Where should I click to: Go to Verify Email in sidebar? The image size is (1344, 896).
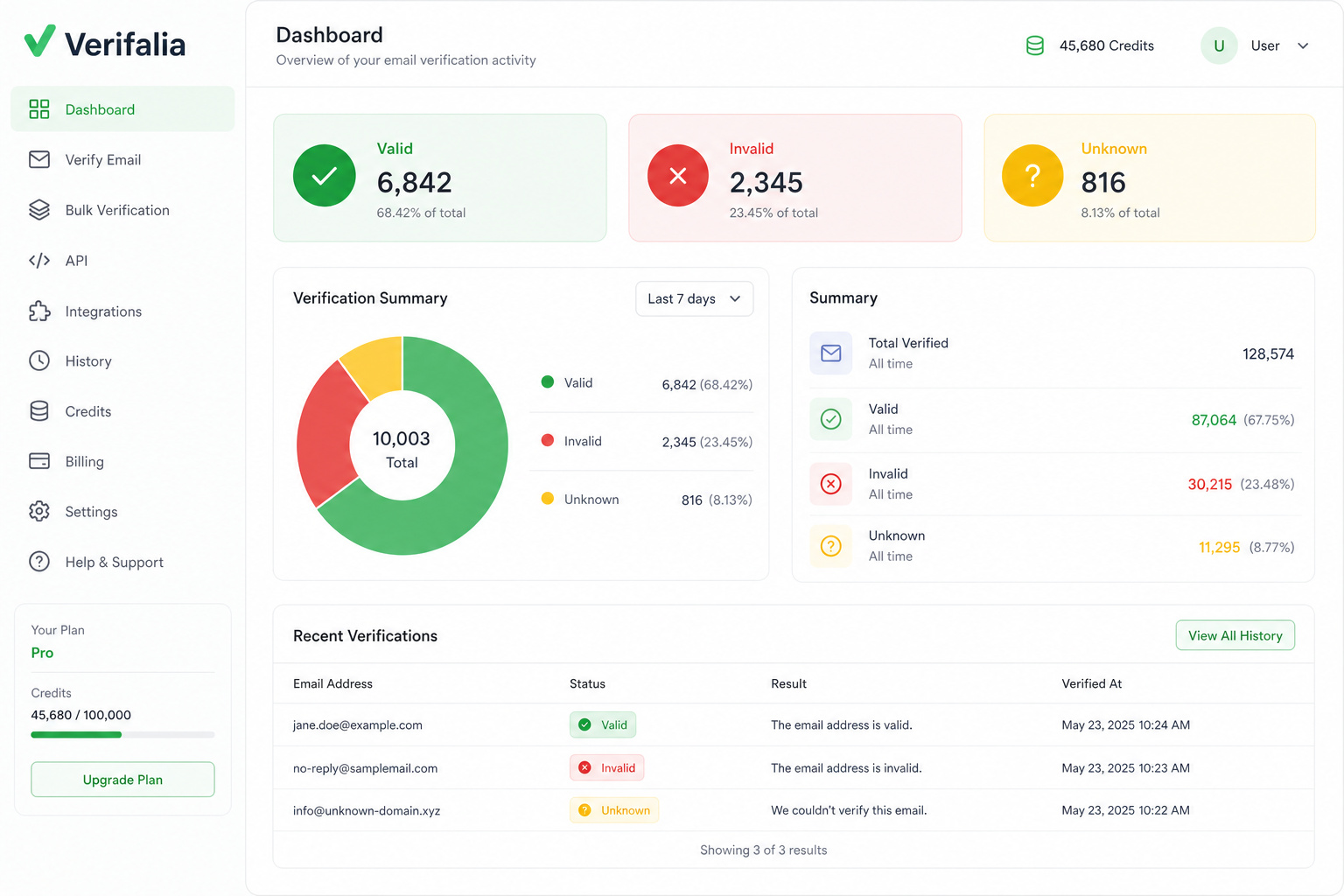pyautogui.click(x=122, y=159)
